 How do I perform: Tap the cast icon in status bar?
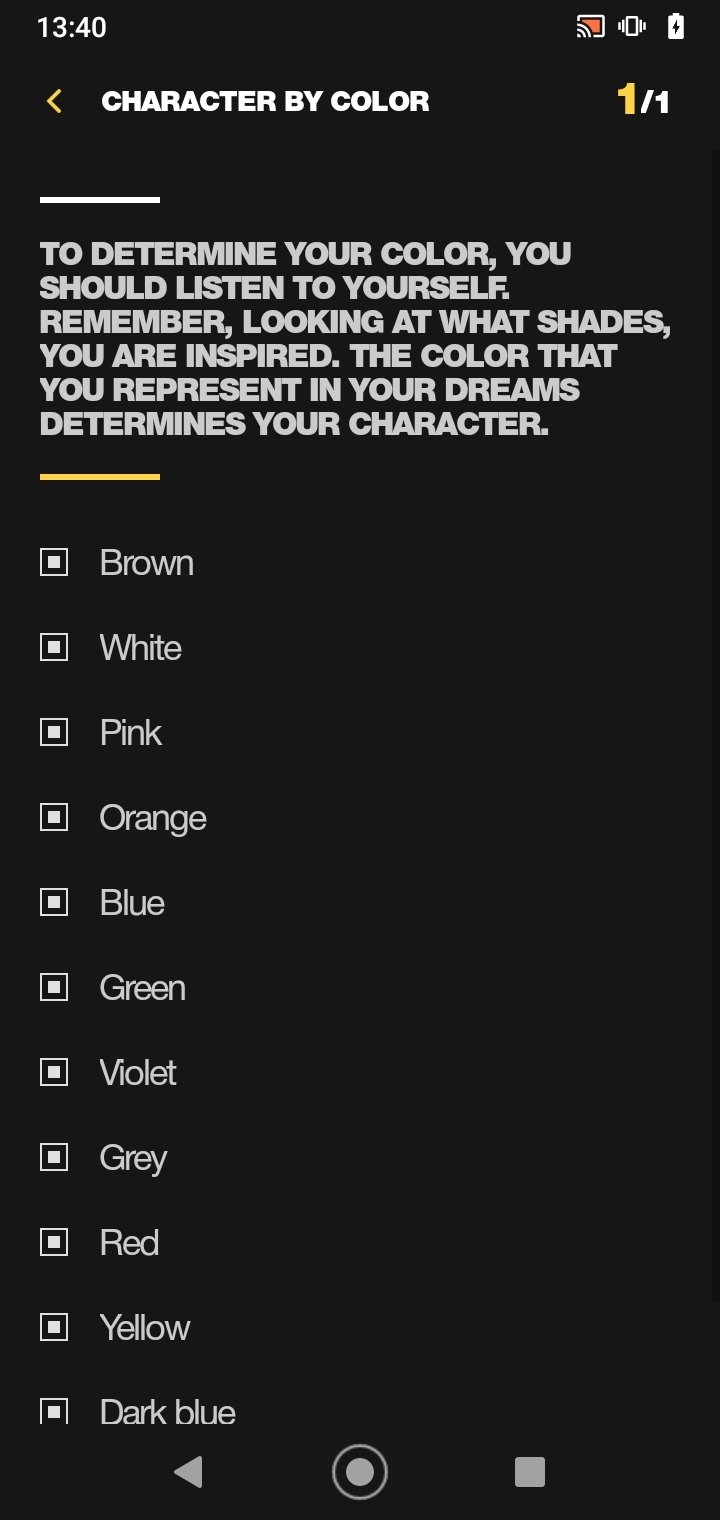point(590,27)
